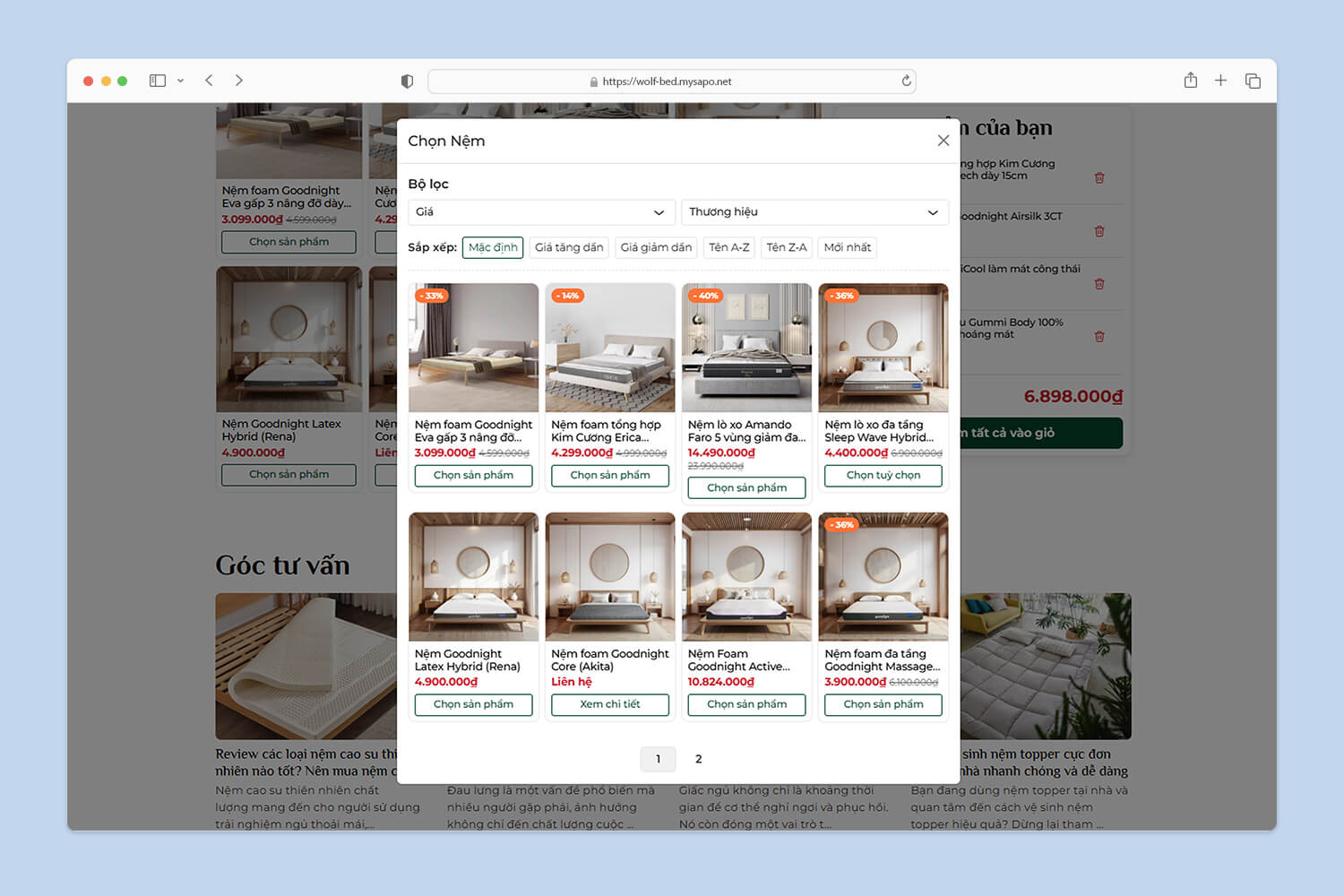This screenshot has width=1344, height=896.
Task: Choose product Nệm foam tổng hợp Kim Cương Erica
Action: [610, 475]
